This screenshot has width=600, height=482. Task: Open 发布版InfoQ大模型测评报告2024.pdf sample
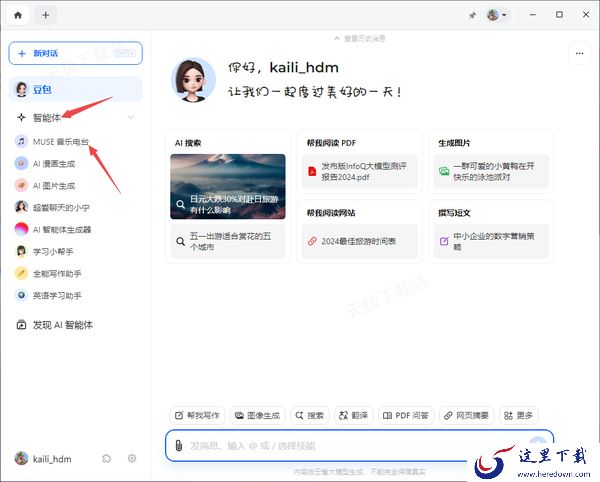[x=359, y=171]
